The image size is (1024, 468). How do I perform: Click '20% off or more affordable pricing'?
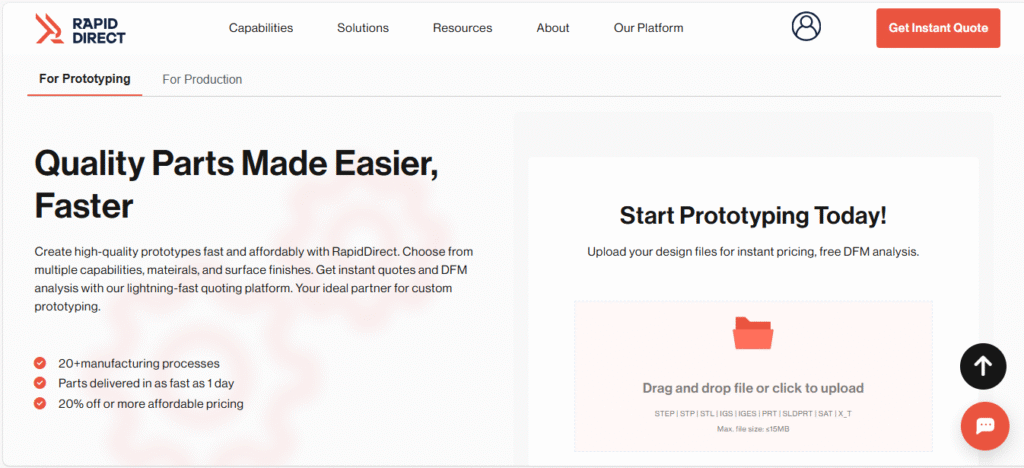151,403
